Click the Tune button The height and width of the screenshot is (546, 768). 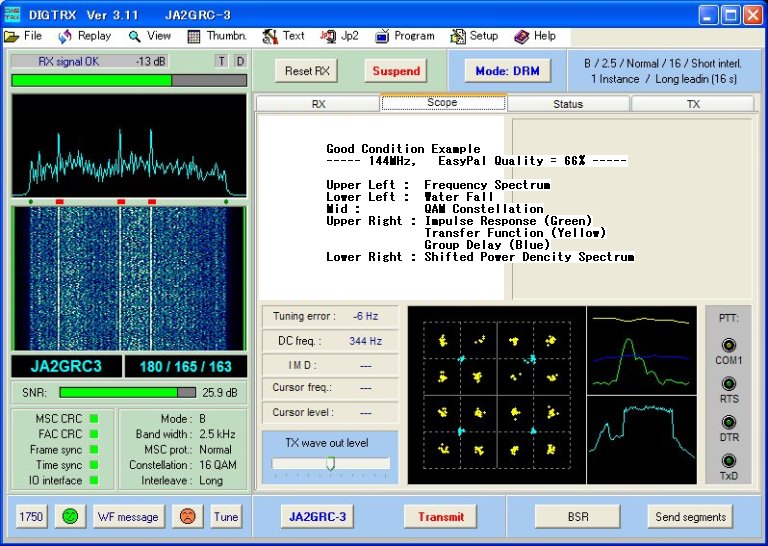[226, 517]
